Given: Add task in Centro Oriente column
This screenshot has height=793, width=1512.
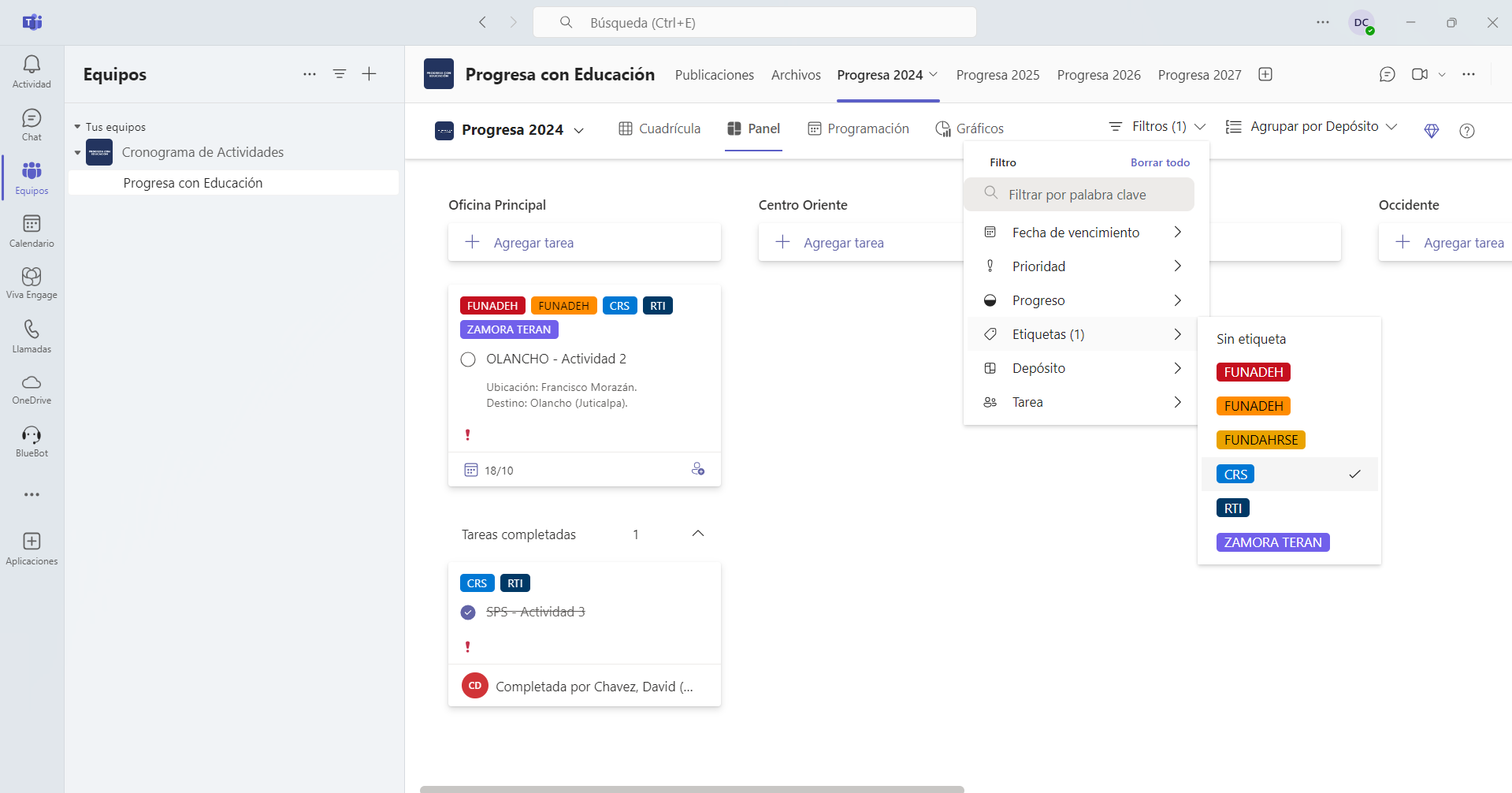Looking at the screenshot, I should click(860, 243).
